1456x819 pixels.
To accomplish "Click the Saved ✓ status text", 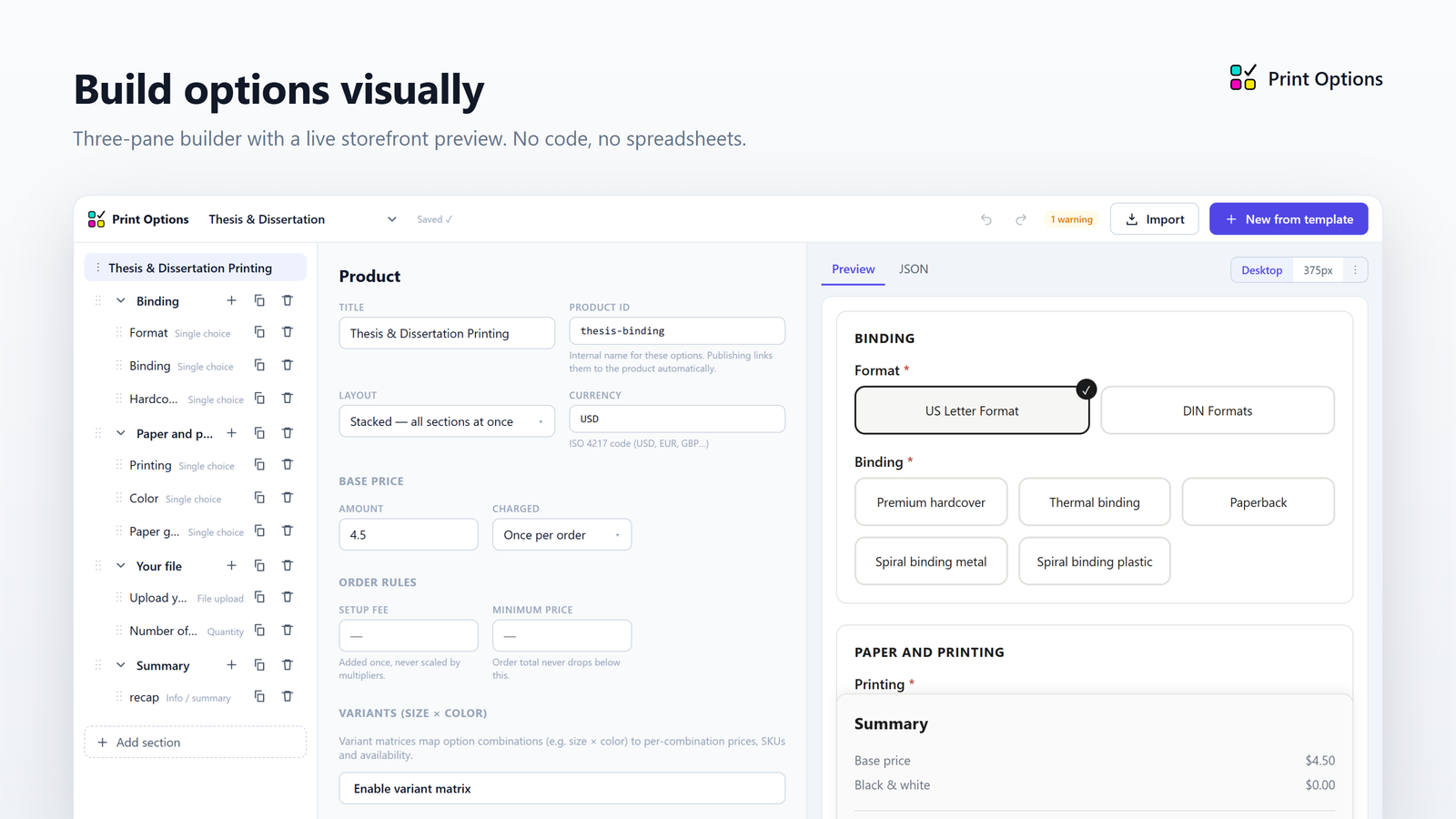I will click(x=435, y=219).
